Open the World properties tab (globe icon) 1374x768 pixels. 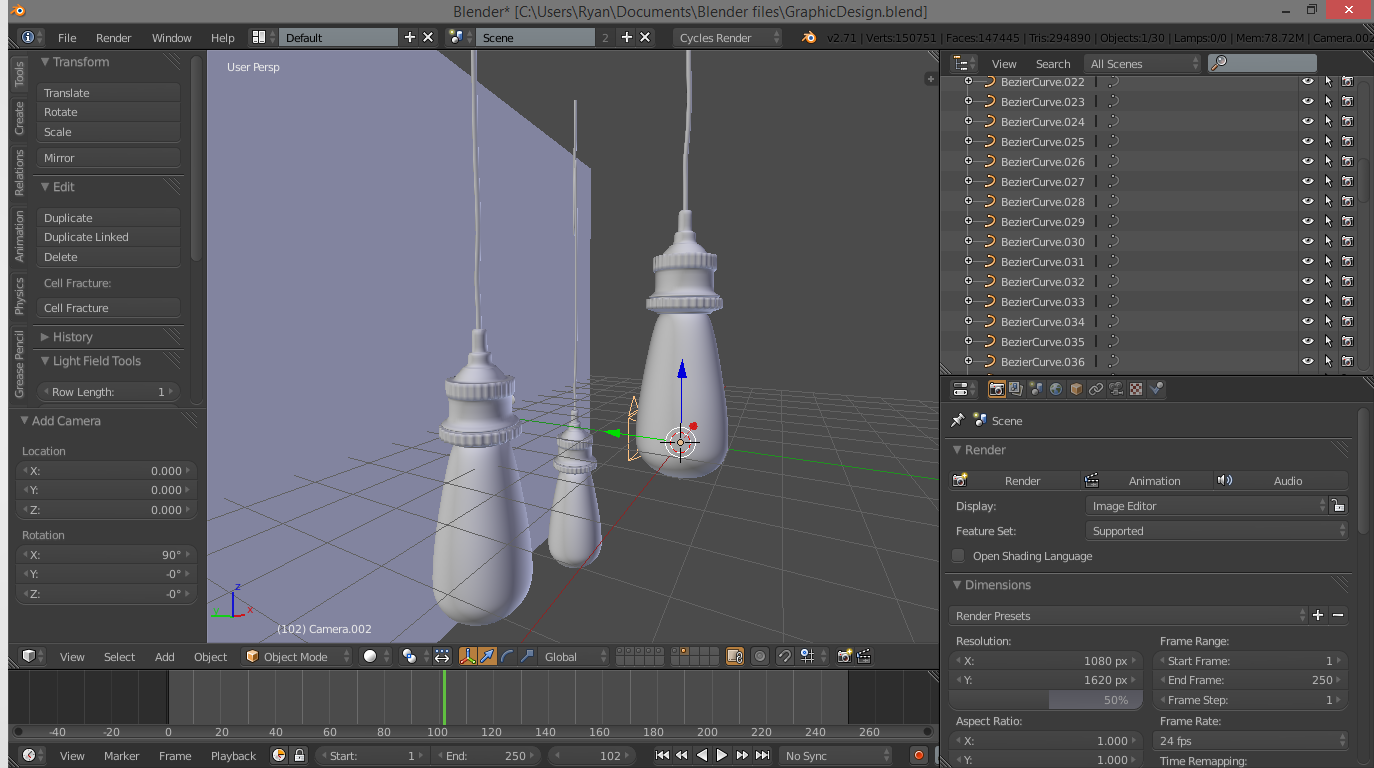click(x=1056, y=389)
